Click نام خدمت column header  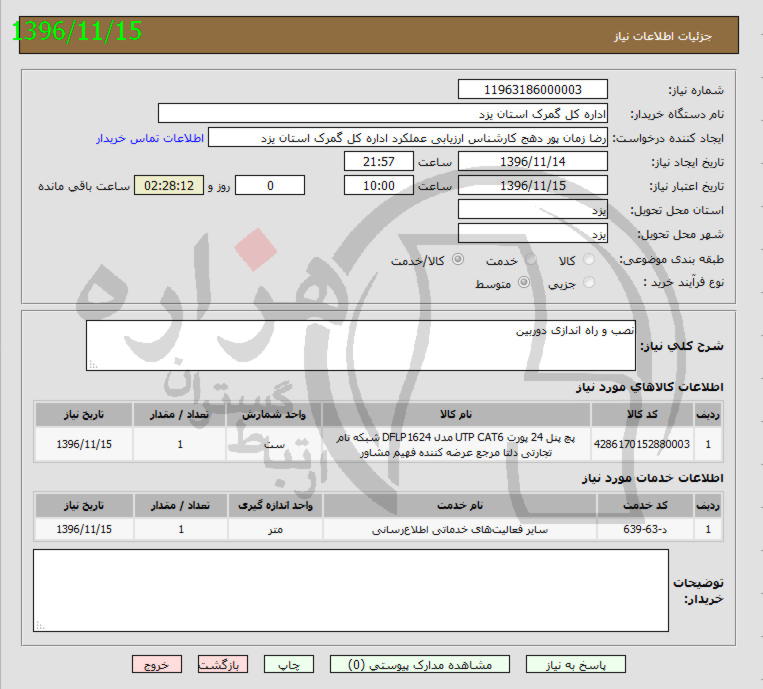pos(460,506)
